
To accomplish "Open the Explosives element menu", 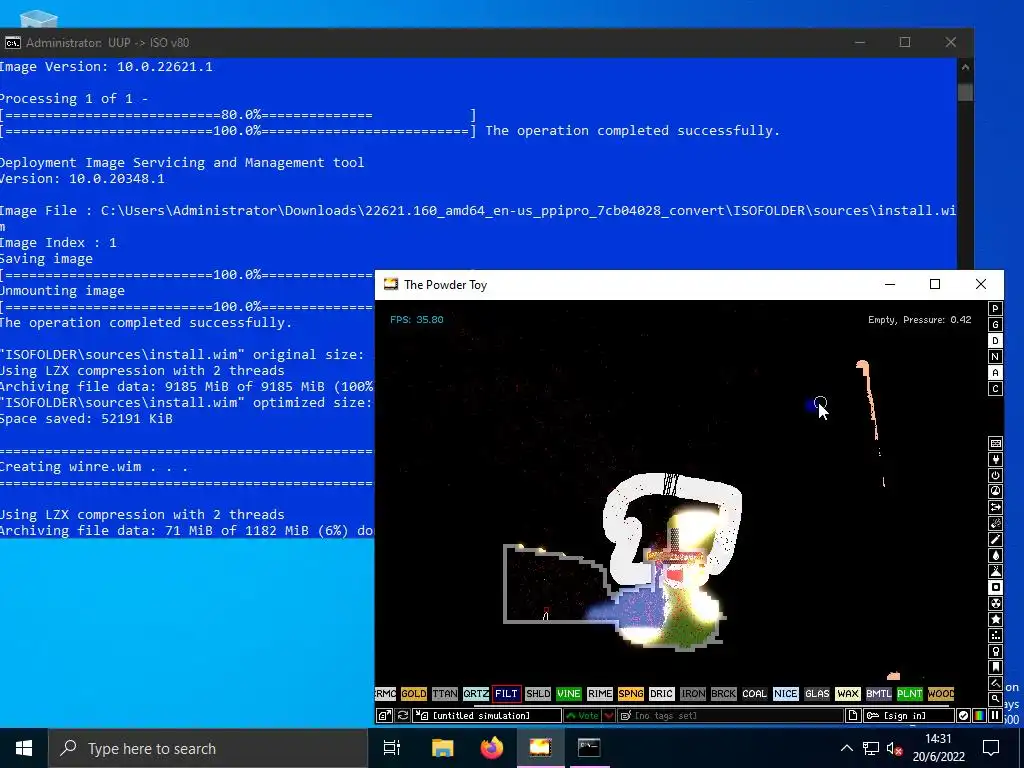I will [x=995, y=523].
